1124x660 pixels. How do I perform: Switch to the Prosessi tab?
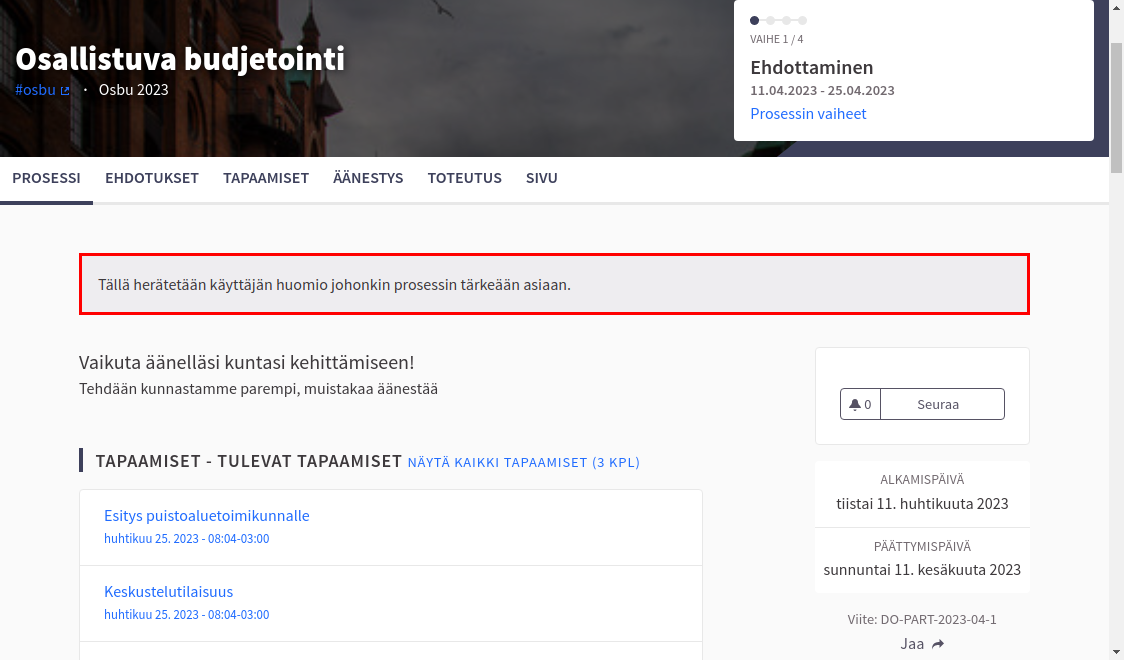[x=46, y=179]
